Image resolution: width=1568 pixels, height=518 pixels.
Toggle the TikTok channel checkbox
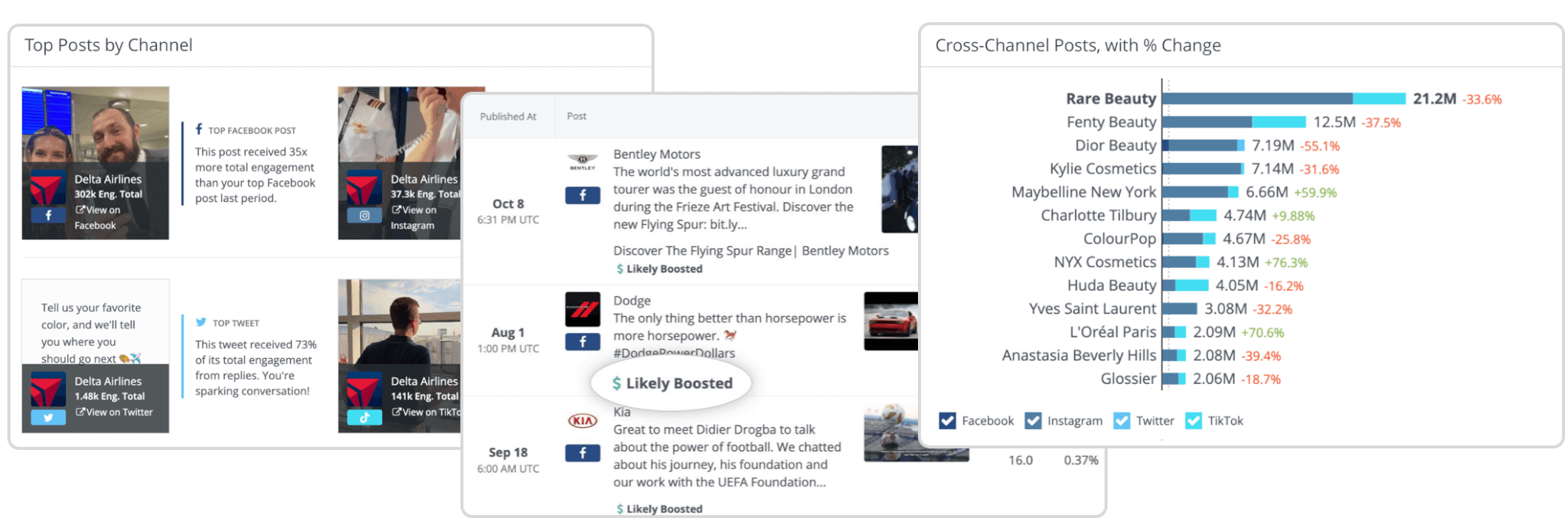(x=1194, y=421)
